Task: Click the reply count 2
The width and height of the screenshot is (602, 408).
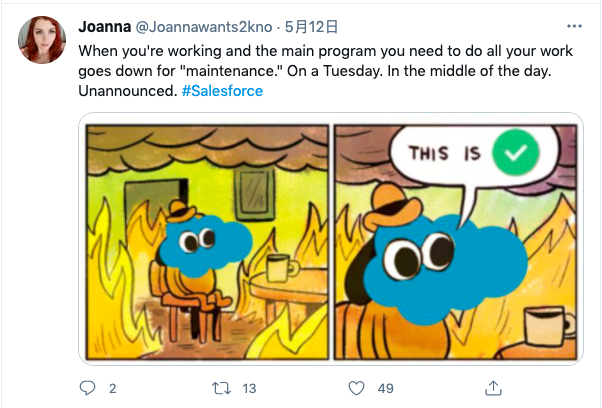Action: [112, 388]
